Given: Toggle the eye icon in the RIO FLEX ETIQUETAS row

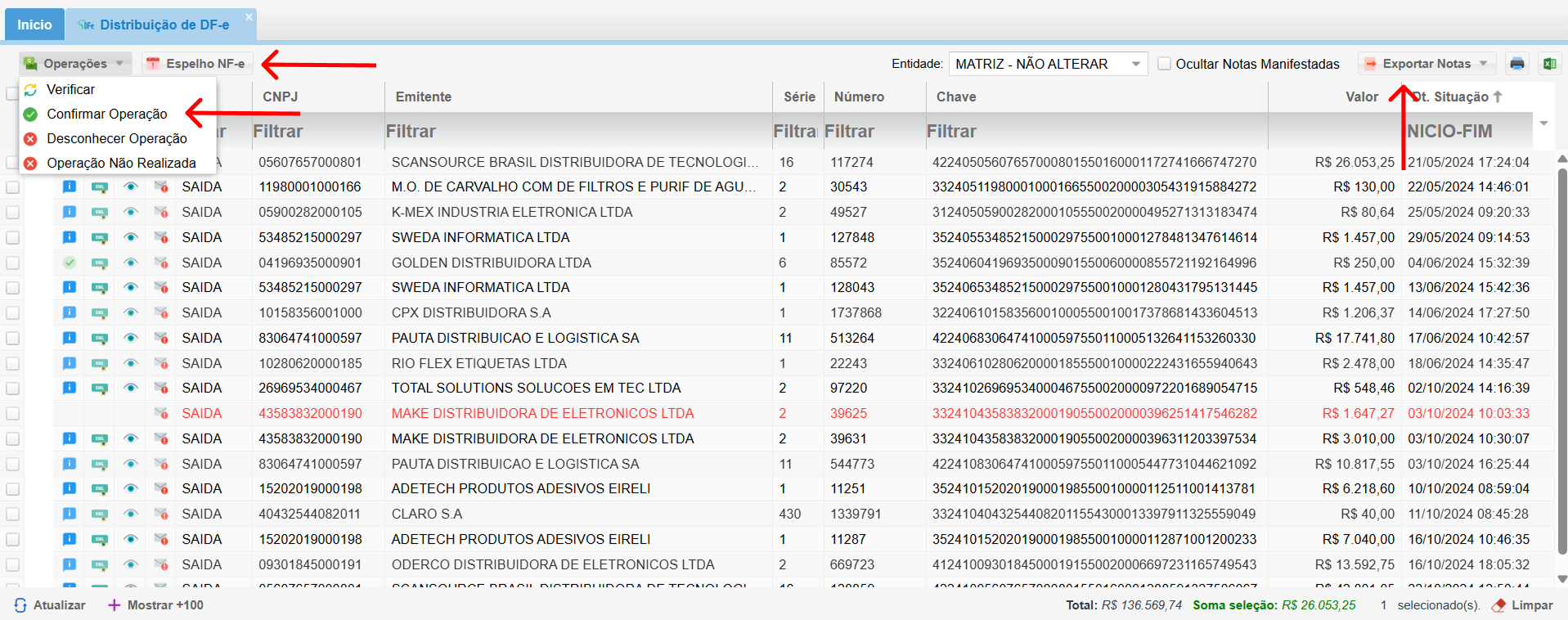Looking at the screenshot, I should 130,363.
